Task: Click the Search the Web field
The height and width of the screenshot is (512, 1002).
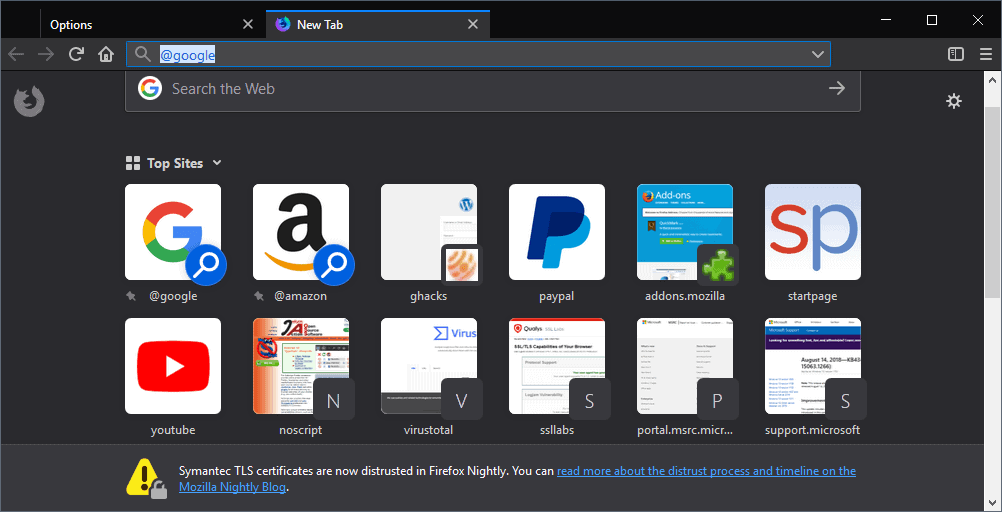Action: click(493, 89)
